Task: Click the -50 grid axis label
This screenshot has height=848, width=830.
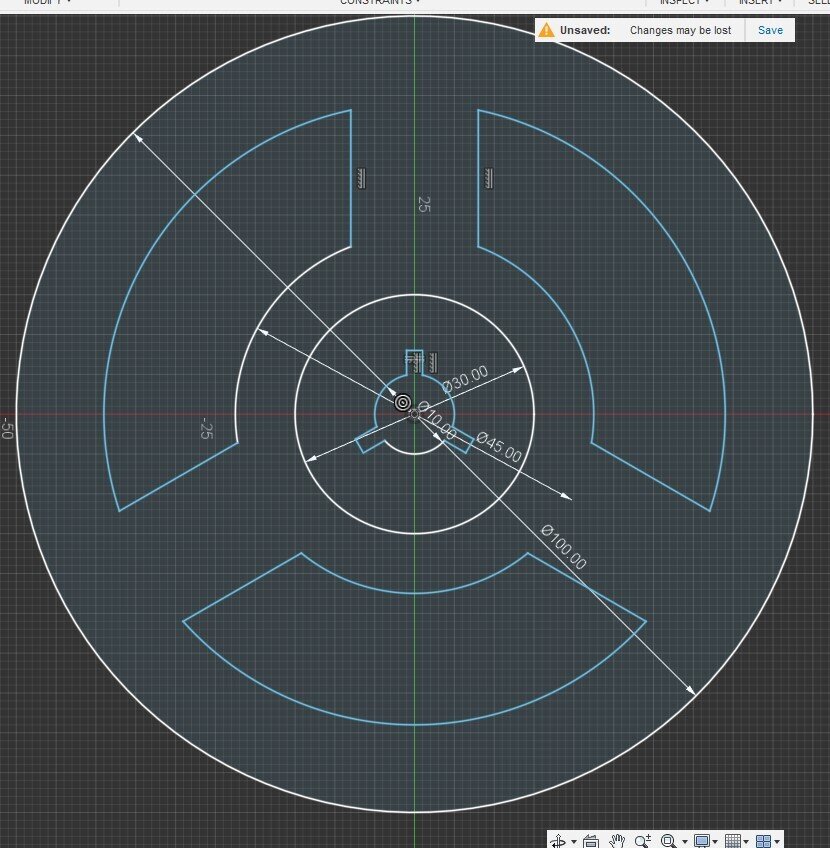Action: [x=6, y=428]
